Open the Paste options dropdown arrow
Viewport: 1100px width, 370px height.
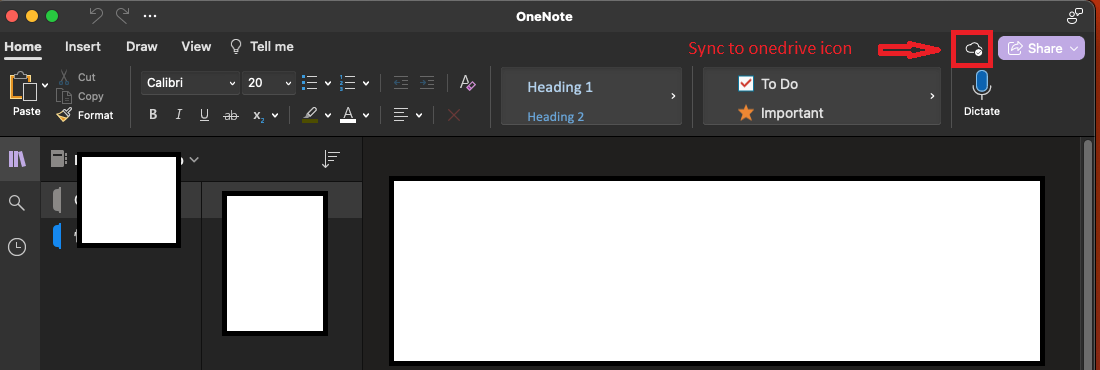pyautogui.click(x=45, y=86)
